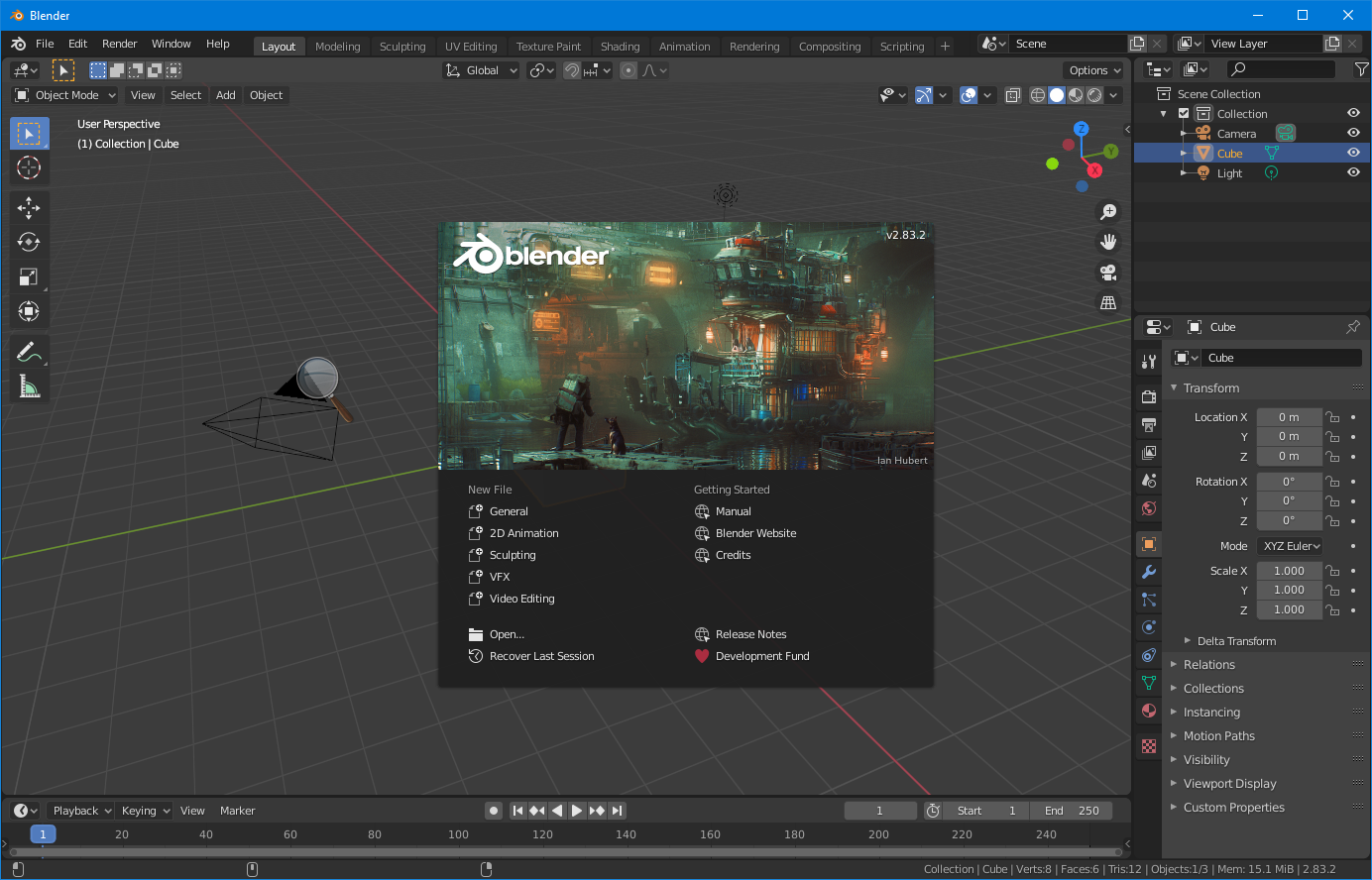Screen dimensions: 1372x880
Task: Toggle X-Ray display button
Action: click(1012, 95)
